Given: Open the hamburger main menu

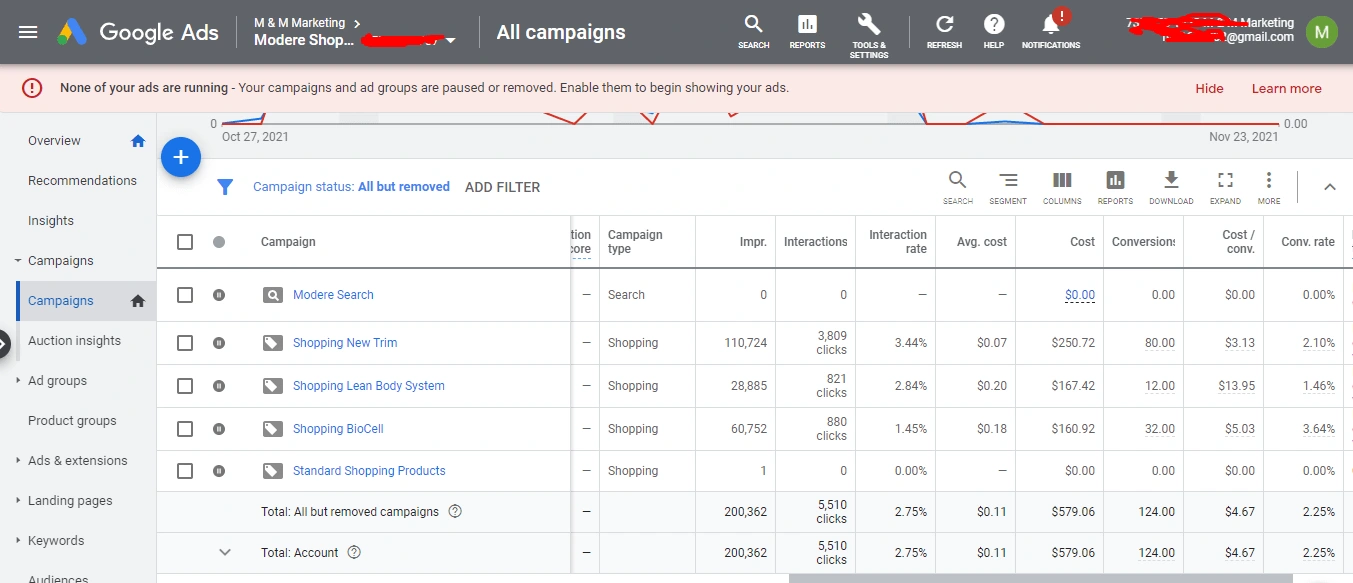Looking at the screenshot, I should pyautogui.click(x=28, y=32).
